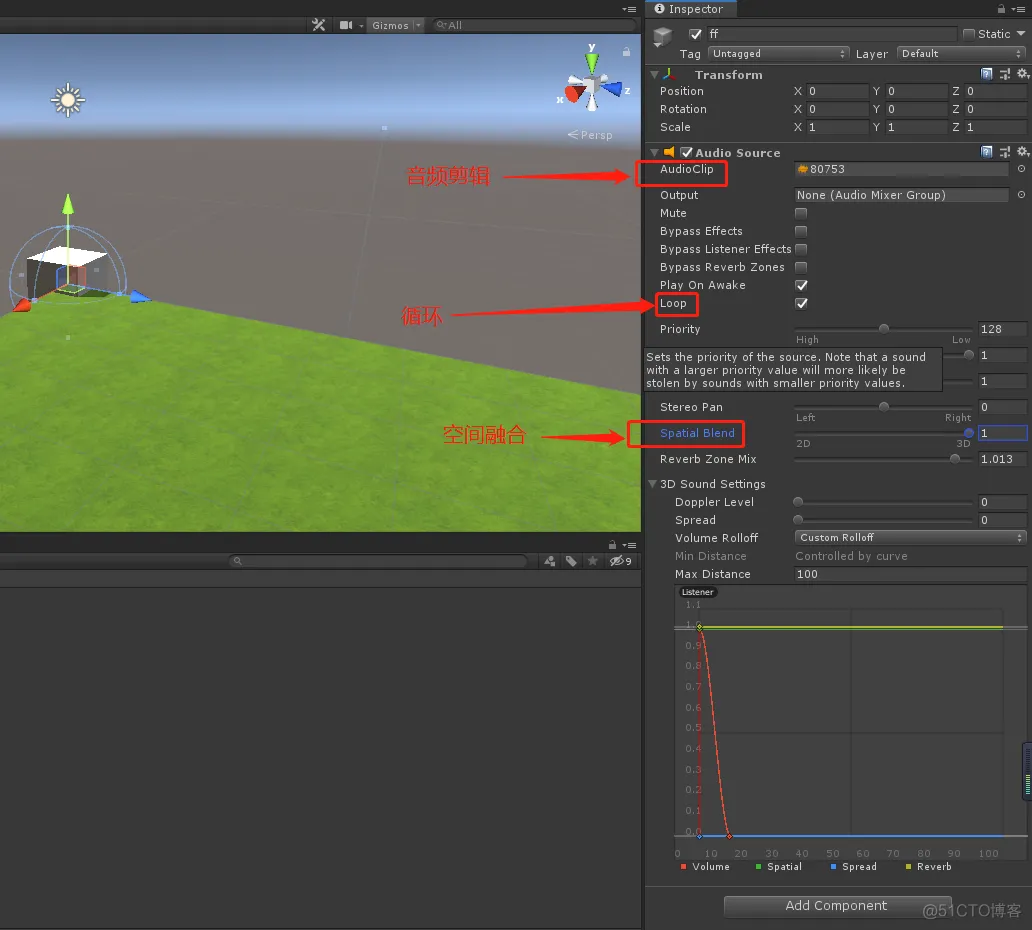This screenshot has height=930, width=1032.
Task: Enable the Bypass Effects checkbox
Action: tap(801, 231)
